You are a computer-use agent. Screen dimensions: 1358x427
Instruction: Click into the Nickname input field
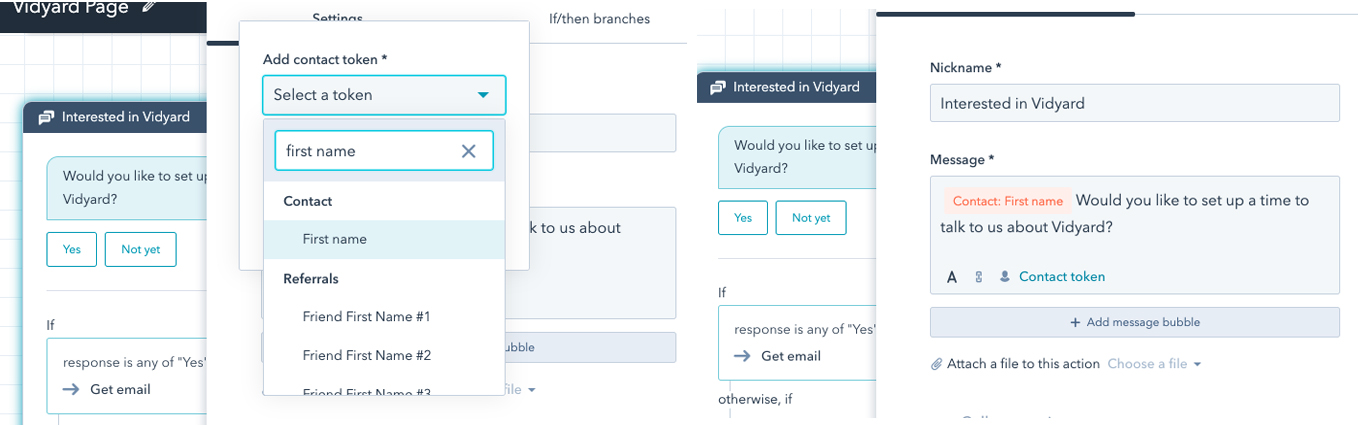[x=1134, y=103]
